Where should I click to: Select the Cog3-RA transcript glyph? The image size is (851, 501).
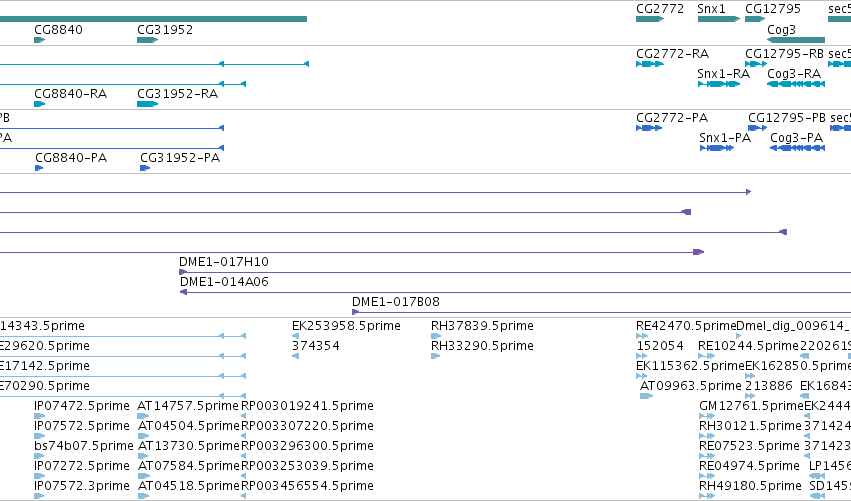(x=796, y=84)
